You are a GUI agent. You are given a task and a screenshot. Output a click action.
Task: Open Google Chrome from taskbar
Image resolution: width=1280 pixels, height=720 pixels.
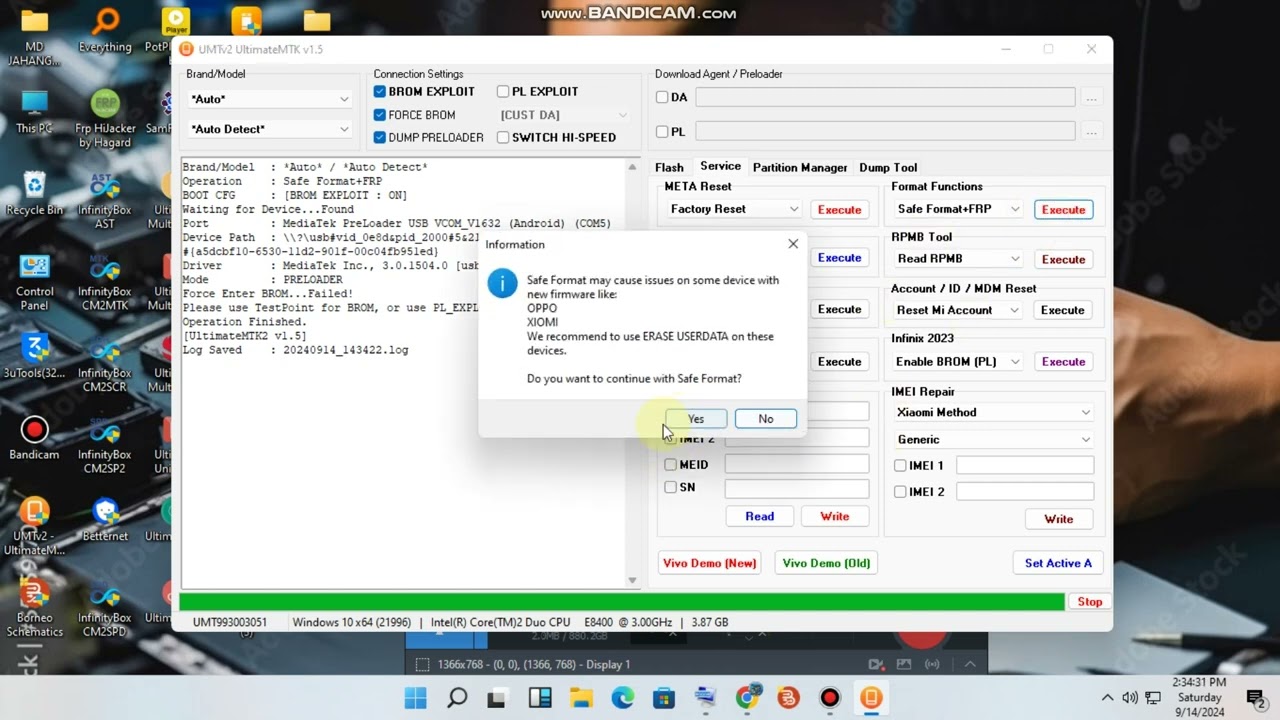point(747,698)
